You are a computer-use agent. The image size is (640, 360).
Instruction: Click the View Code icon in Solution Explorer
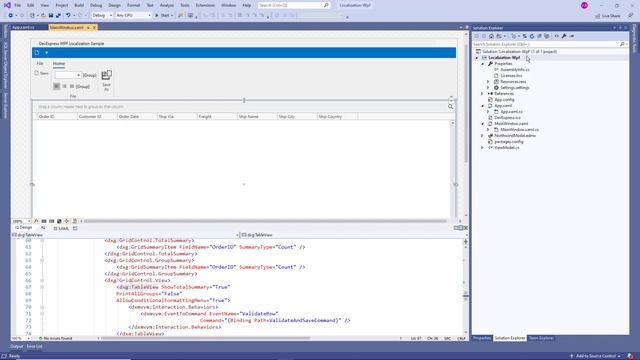(x=556, y=36)
